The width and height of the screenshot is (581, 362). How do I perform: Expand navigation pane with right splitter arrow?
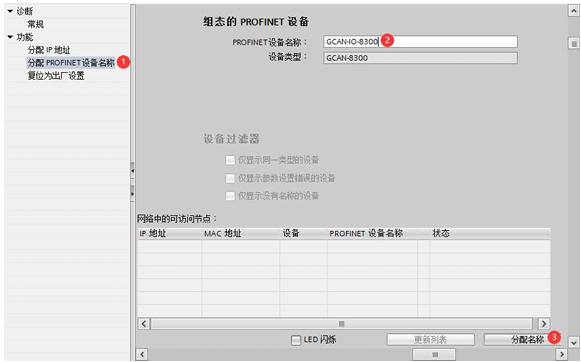[x=133, y=193]
